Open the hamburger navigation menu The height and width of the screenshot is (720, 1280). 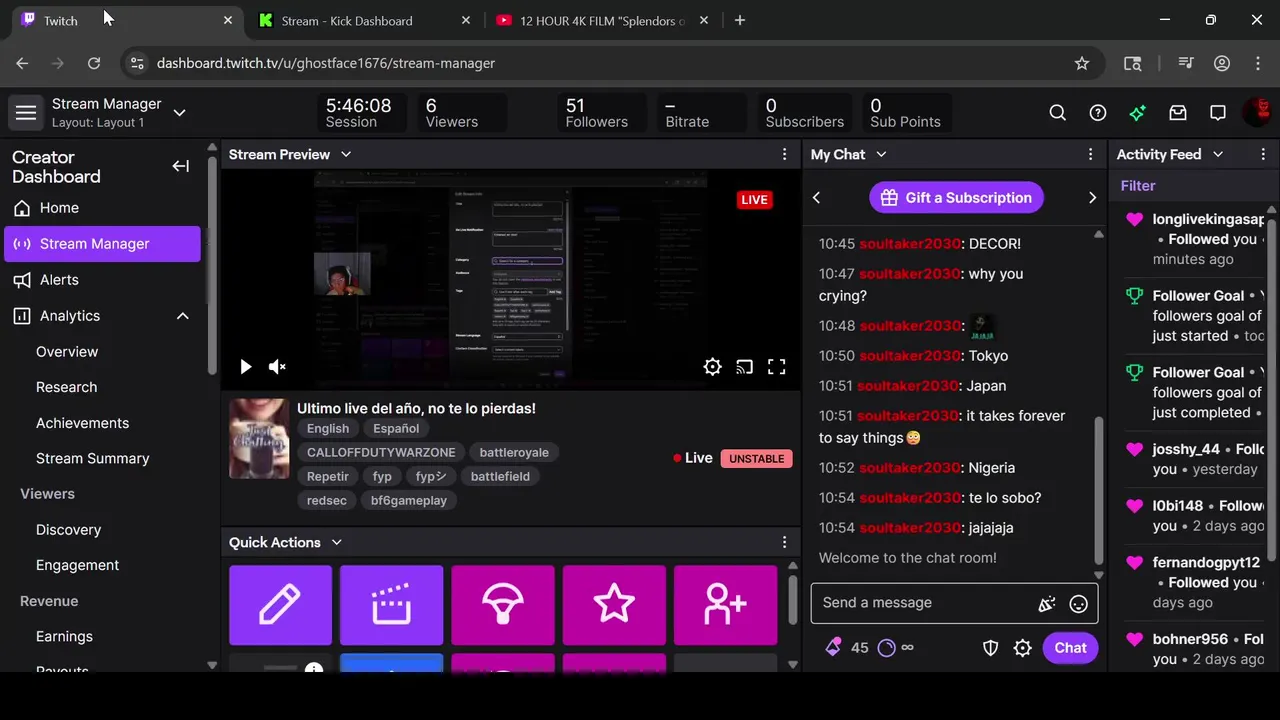[x=26, y=113]
